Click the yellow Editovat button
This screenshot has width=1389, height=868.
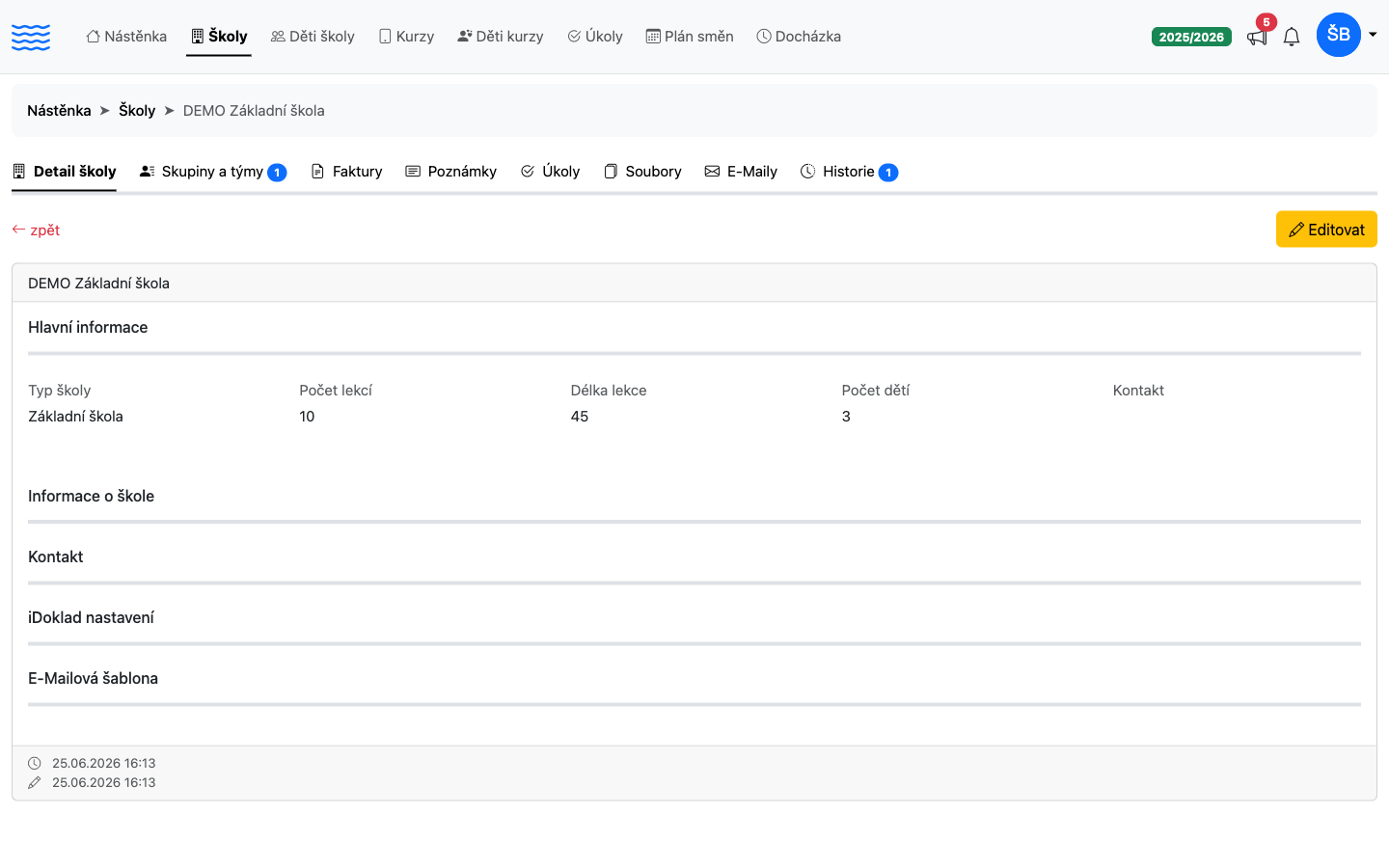[x=1326, y=230]
